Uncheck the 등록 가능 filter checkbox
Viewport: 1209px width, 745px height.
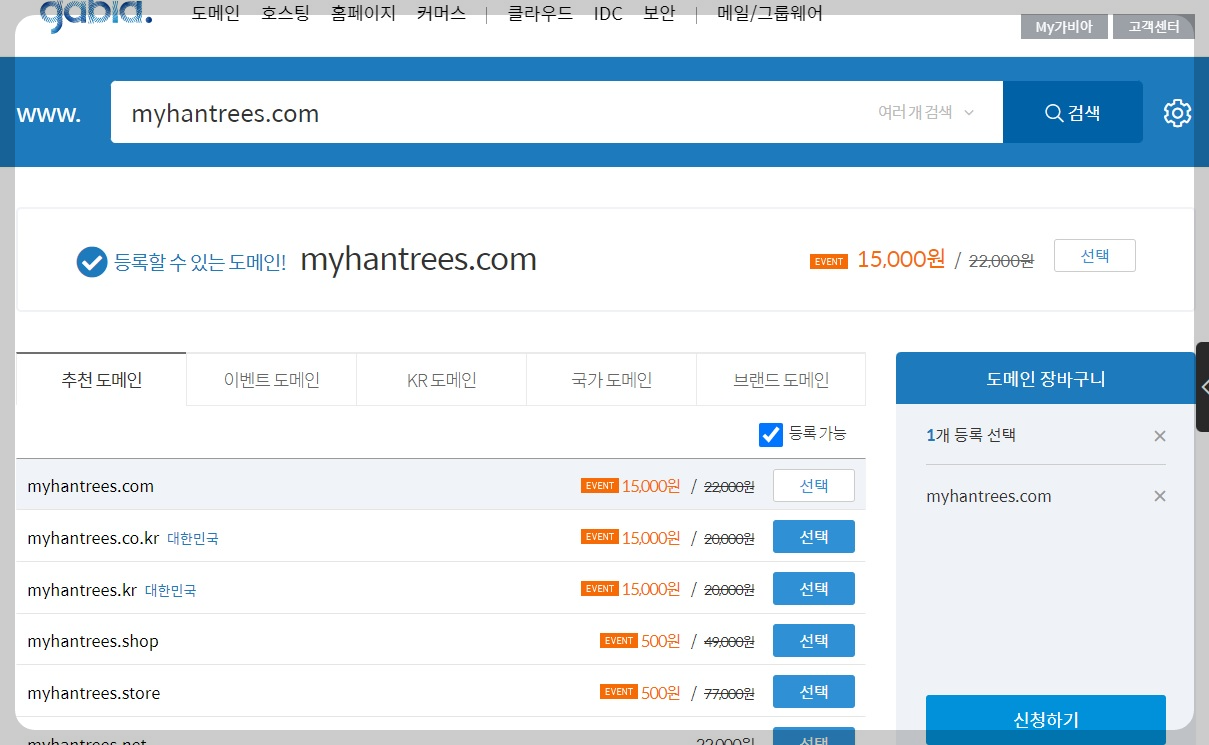point(770,435)
